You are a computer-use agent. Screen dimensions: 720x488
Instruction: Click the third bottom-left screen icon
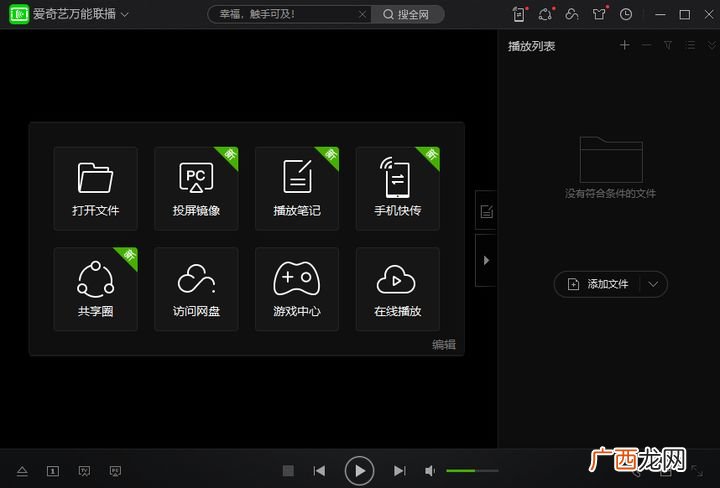[84, 471]
